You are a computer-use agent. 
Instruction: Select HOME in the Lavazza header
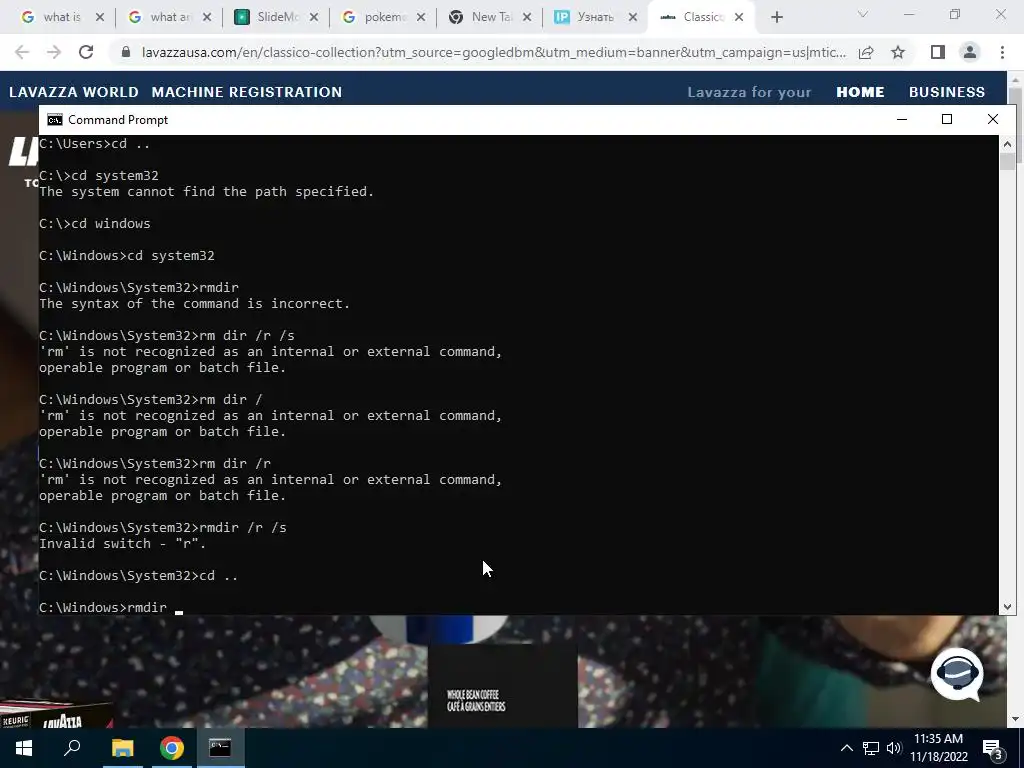[860, 92]
